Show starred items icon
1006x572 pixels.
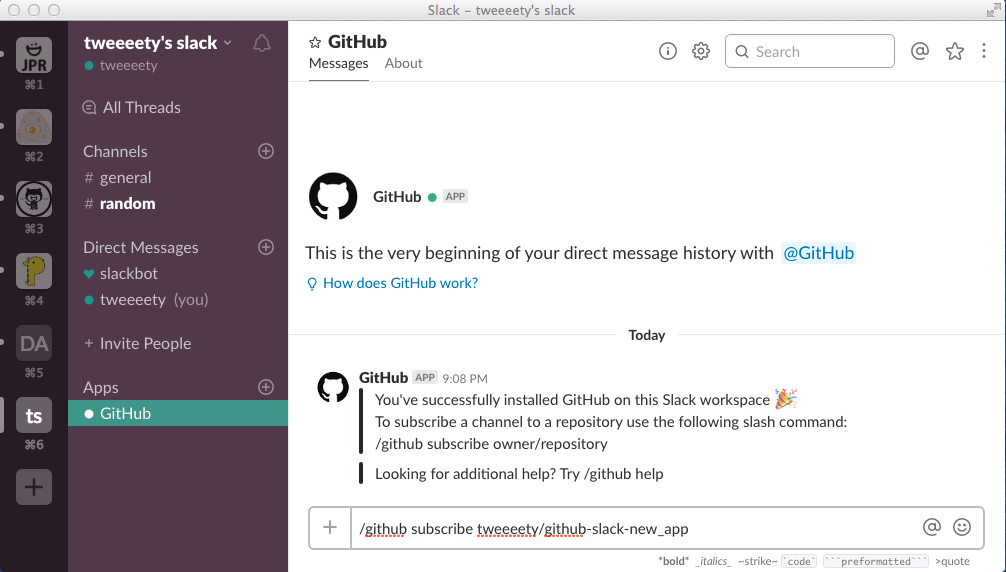(955, 51)
